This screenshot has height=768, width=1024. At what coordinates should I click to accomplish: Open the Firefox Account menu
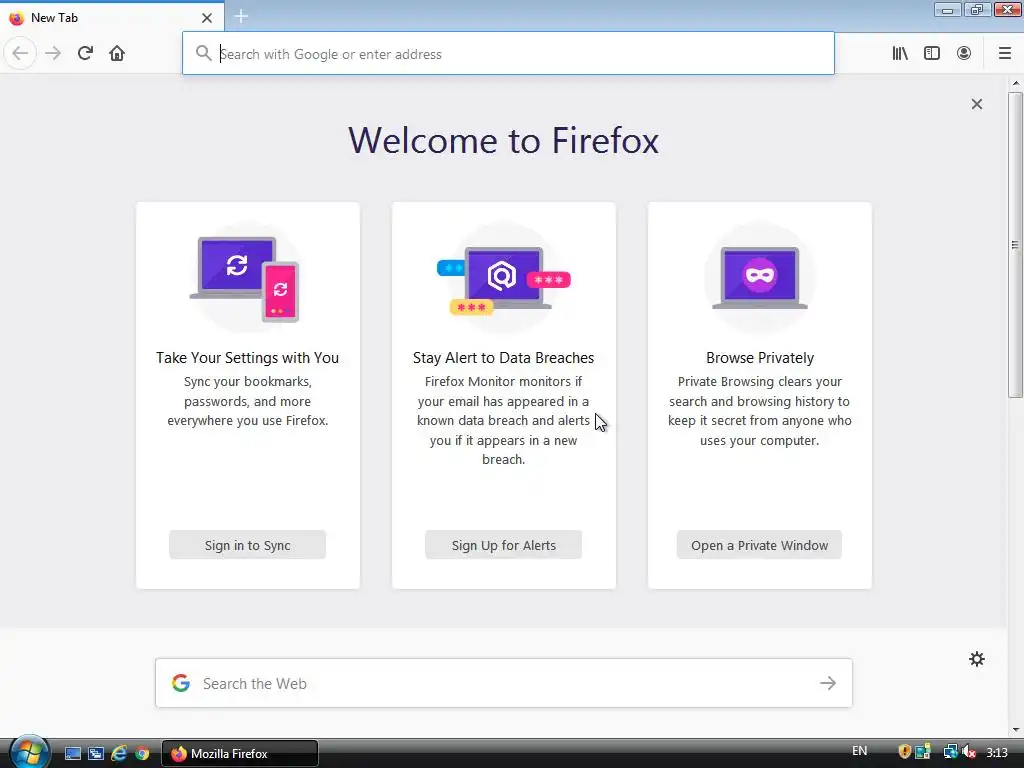[x=964, y=53]
